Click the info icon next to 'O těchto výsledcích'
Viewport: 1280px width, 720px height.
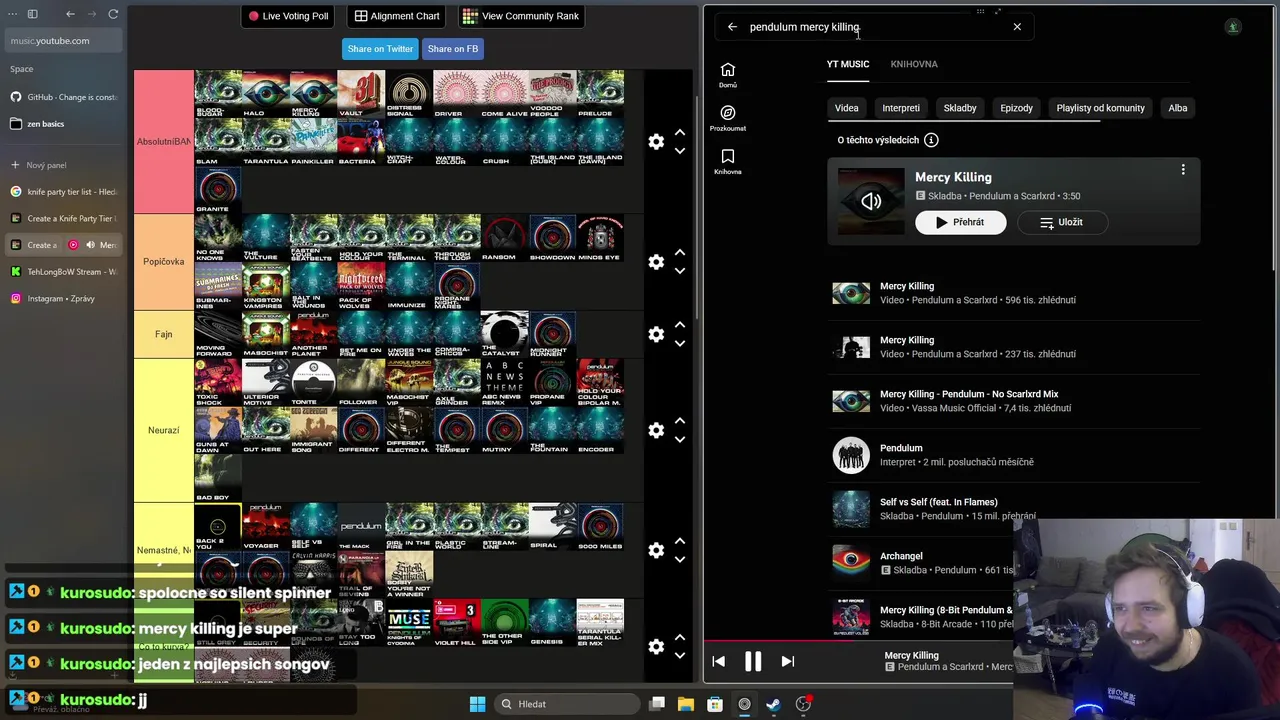coord(931,140)
